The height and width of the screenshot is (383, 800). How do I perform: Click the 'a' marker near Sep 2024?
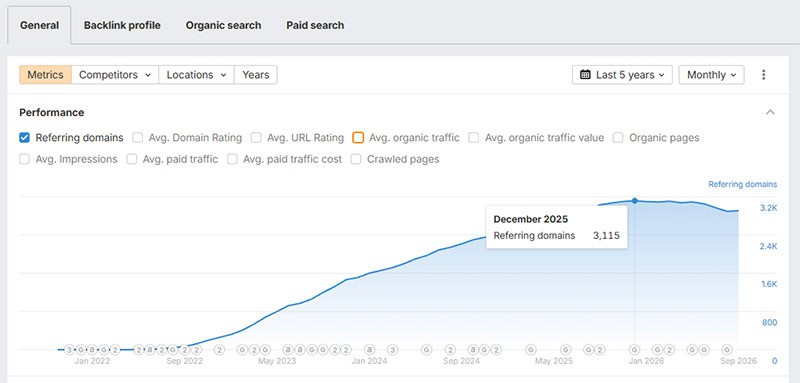tap(473, 350)
